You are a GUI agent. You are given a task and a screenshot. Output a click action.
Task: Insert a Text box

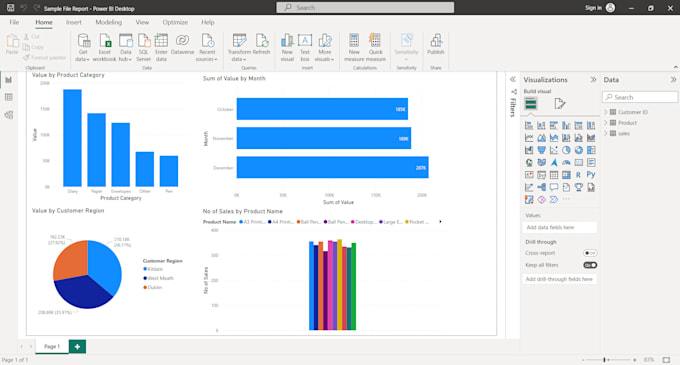click(305, 48)
